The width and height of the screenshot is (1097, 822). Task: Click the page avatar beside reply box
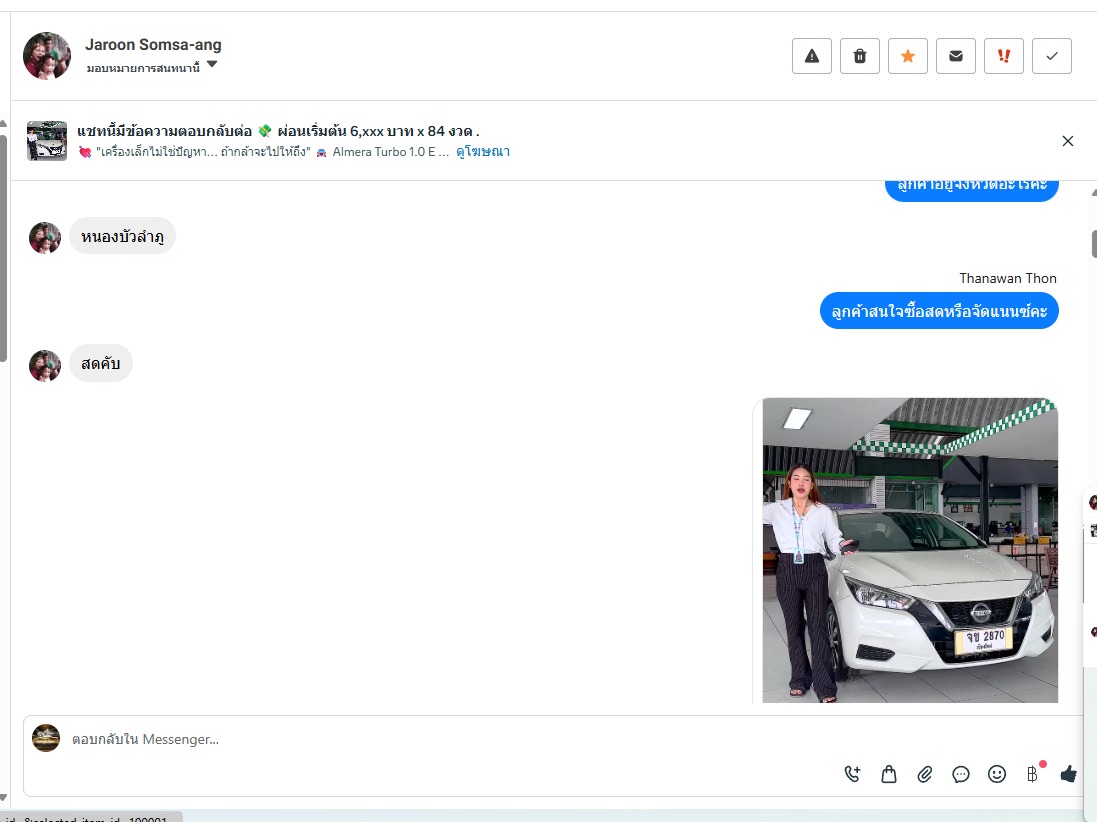click(46, 738)
